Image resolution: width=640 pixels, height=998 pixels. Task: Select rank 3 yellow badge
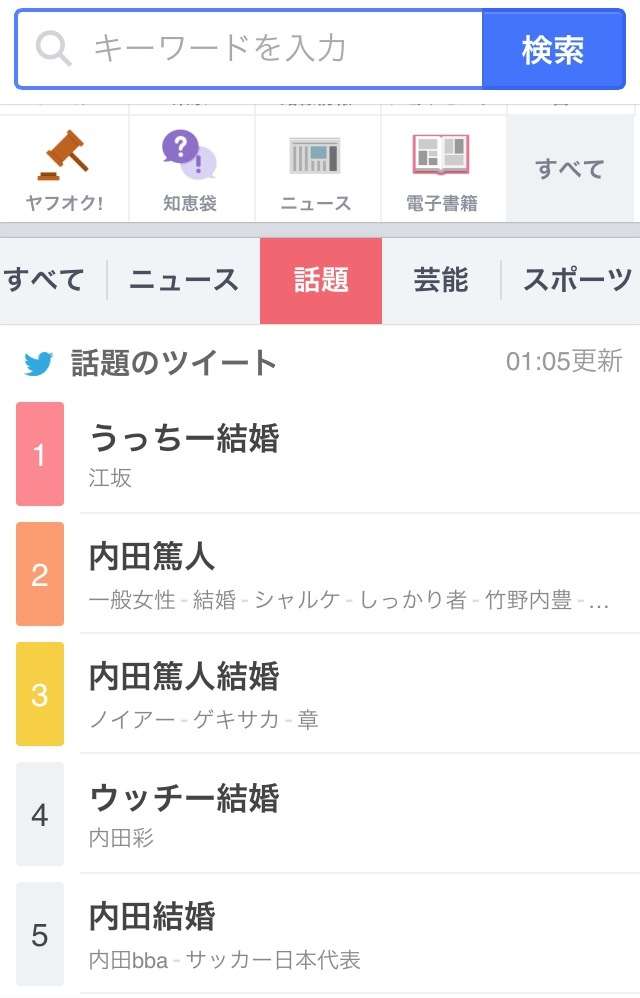[39, 694]
